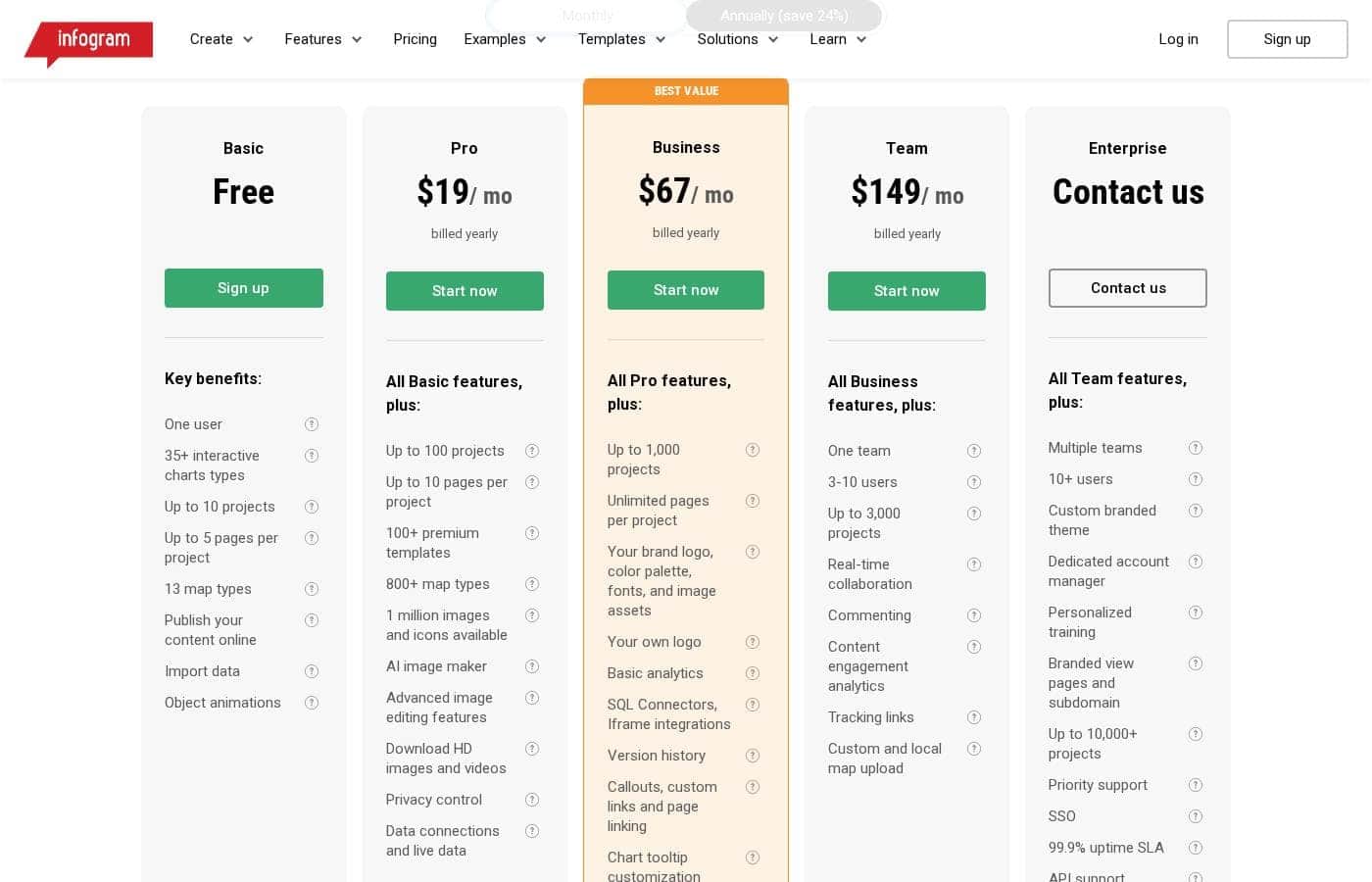This screenshot has width=1372, height=882.
Task: Click info icon next to 'Real-time collaboration'
Action: [974, 564]
